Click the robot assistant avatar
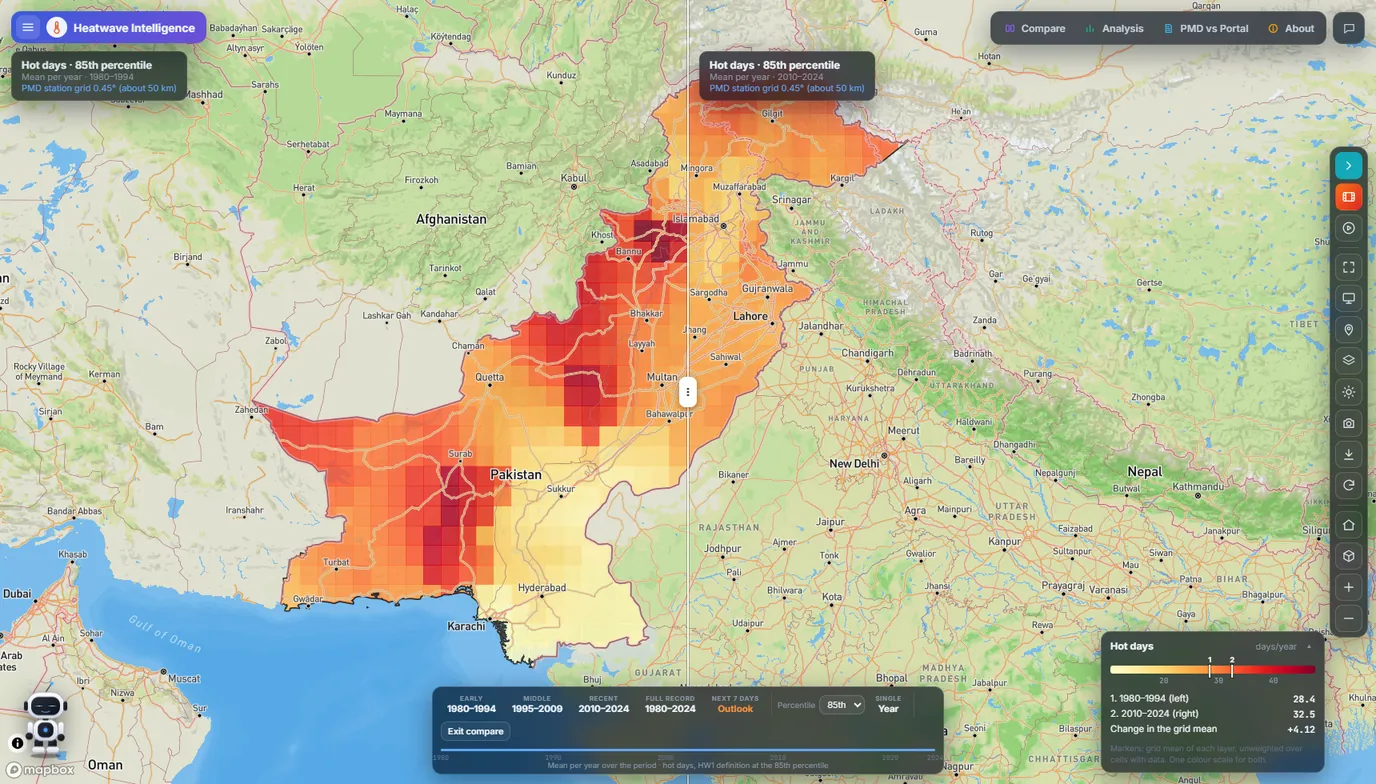The width and height of the screenshot is (1376, 784). click(45, 722)
